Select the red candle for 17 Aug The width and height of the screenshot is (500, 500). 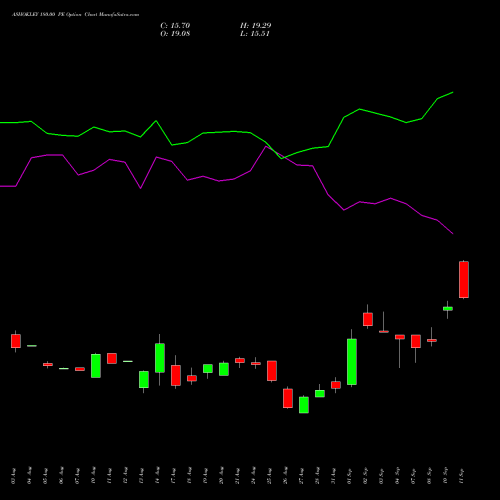click(x=176, y=375)
